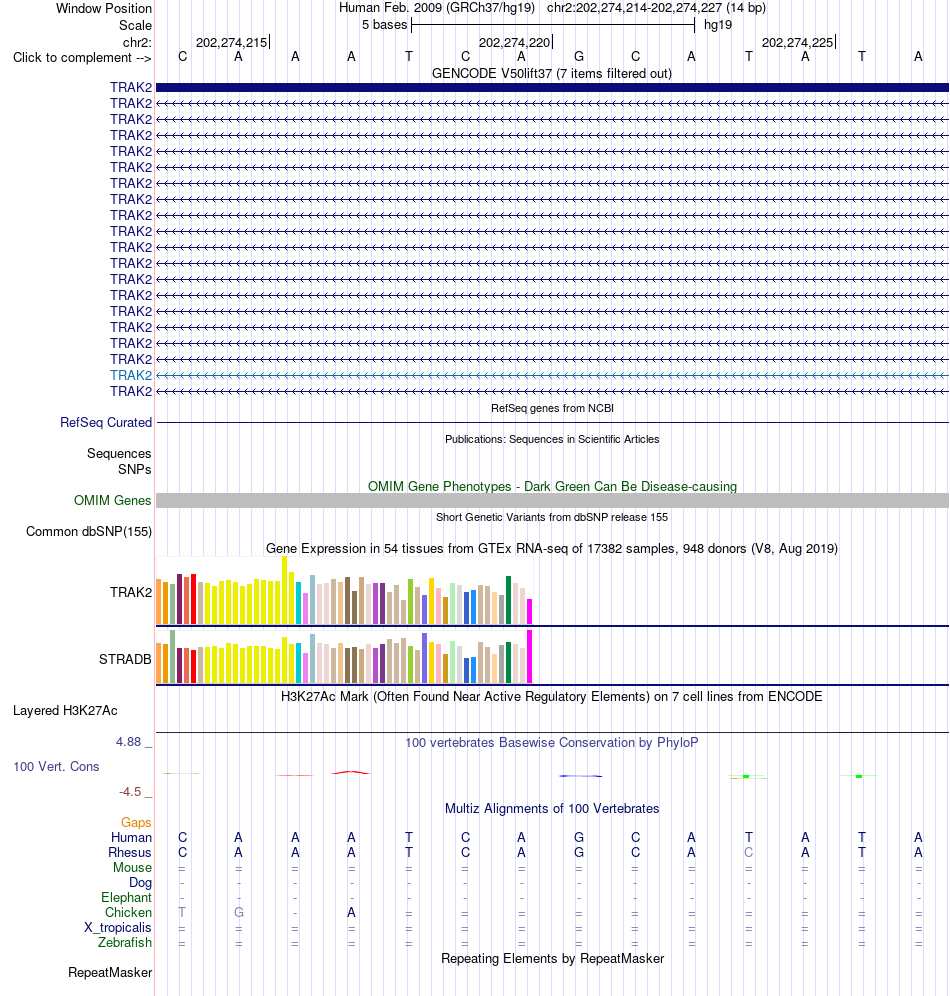Click the Human alignment row label
This screenshot has height=996, width=950.
131,838
